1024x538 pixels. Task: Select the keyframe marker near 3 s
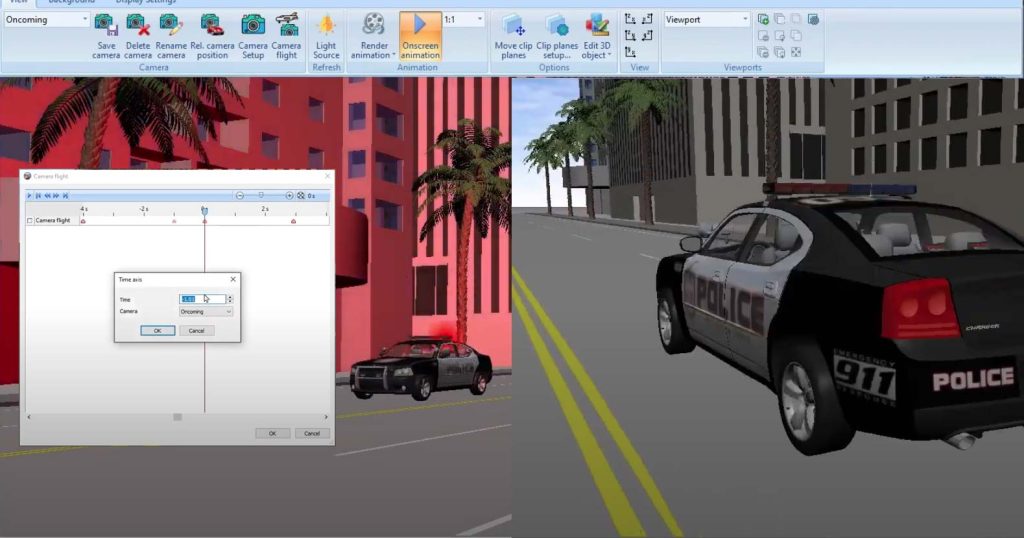click(x=293, y=221)
